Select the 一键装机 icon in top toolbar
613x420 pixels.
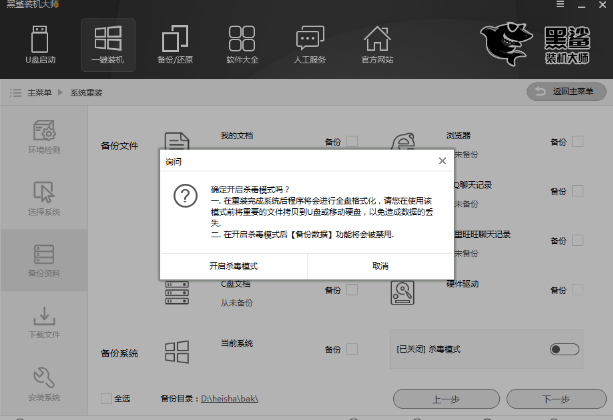click(108, 45)
